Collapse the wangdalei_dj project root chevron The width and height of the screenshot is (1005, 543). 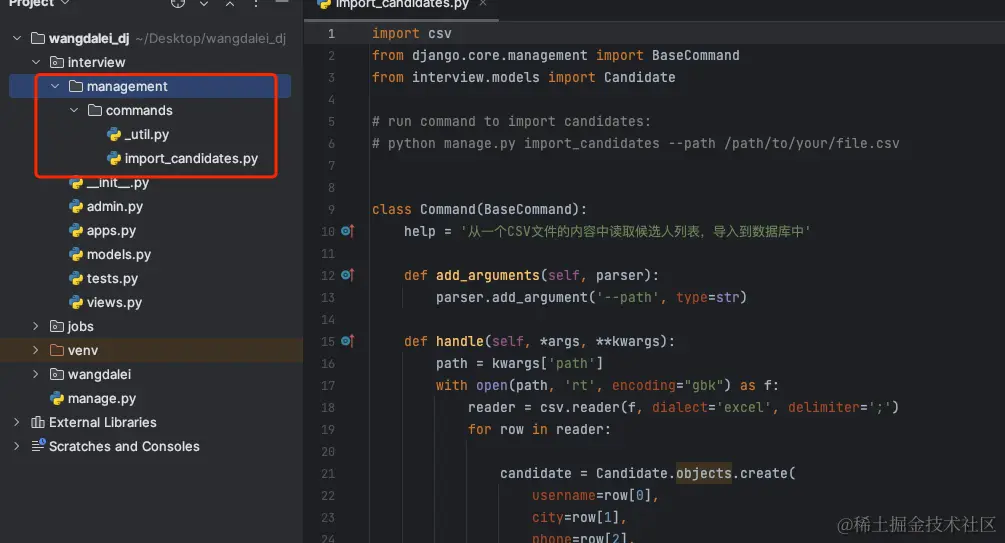[17, 38]
